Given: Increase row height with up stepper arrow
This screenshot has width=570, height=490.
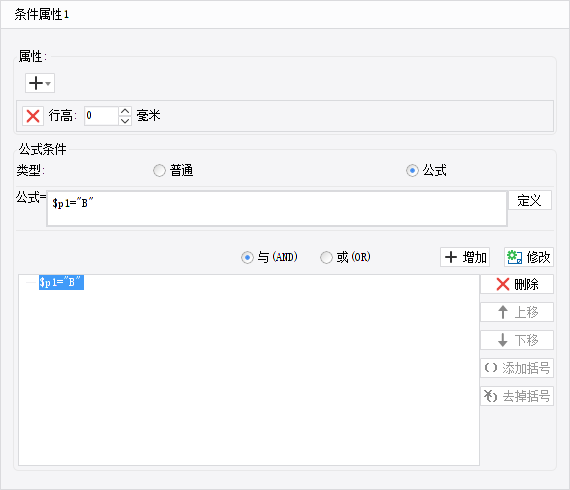Looking at the screenshot, I should pos(125,111).
